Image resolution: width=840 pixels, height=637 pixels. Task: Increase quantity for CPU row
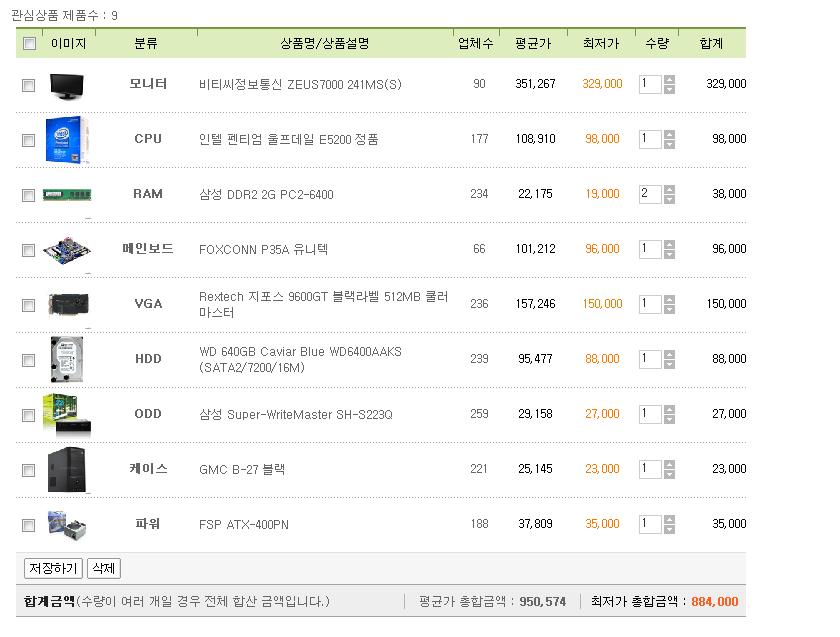669,134
